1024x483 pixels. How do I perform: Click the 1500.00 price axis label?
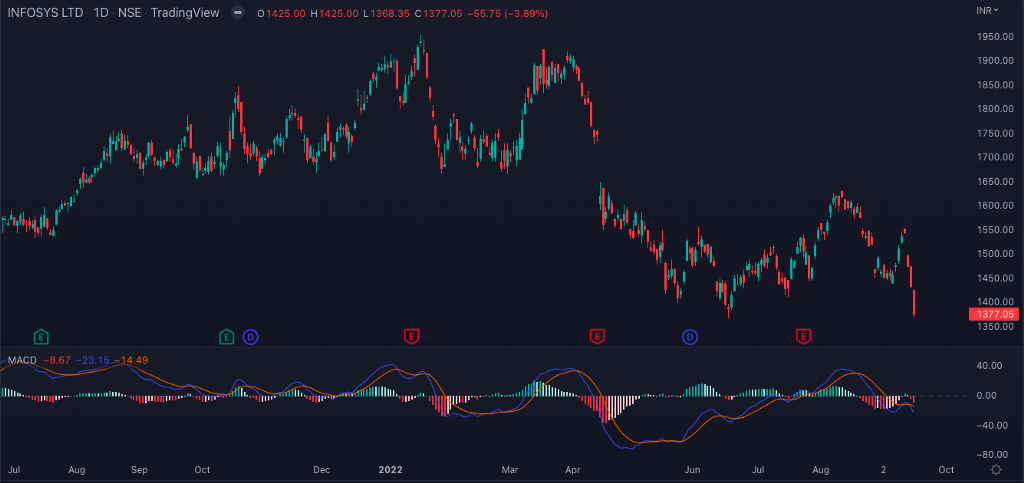(995, 254)
